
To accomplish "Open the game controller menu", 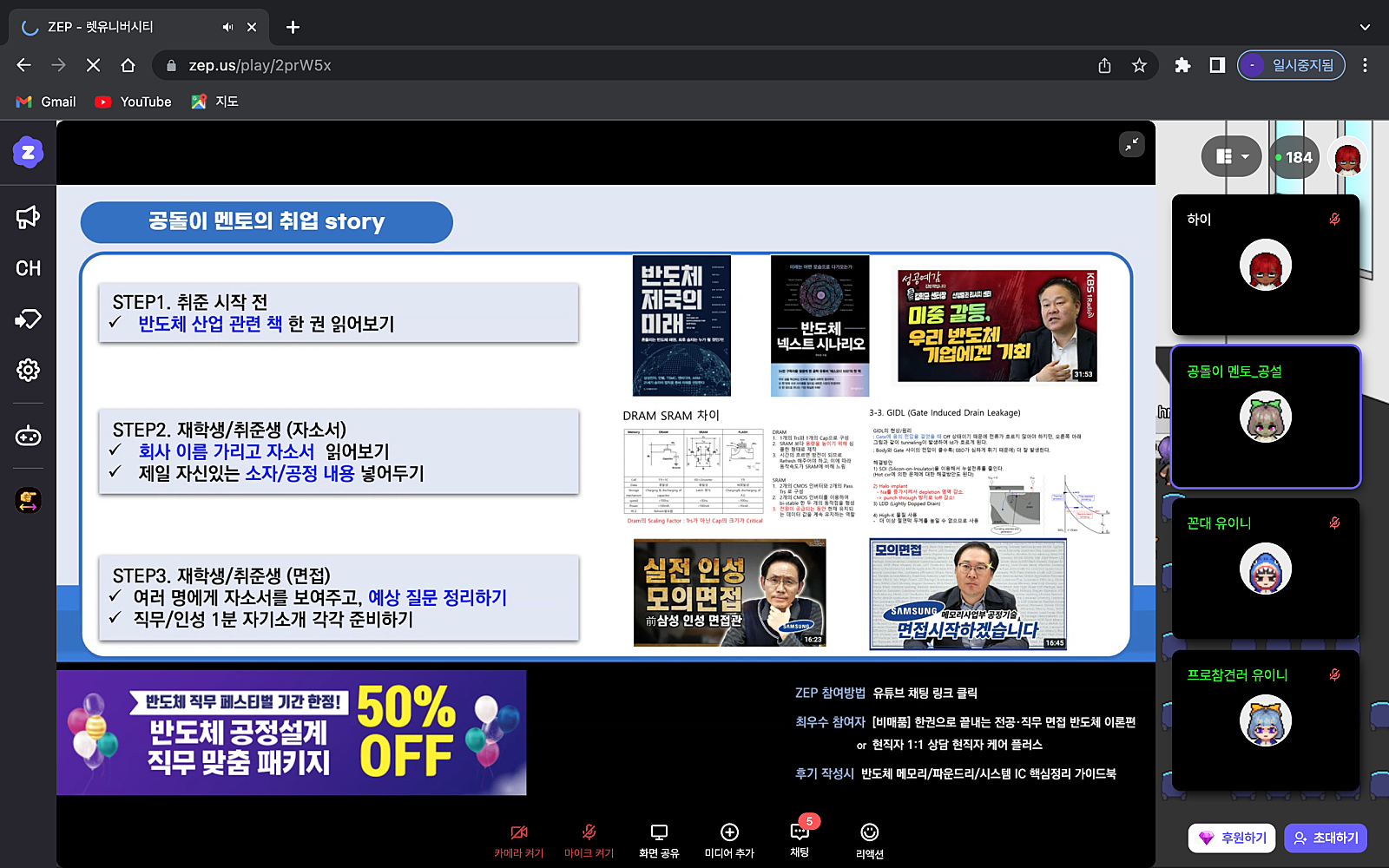I will pyautogui.click(x=28, y=437).
